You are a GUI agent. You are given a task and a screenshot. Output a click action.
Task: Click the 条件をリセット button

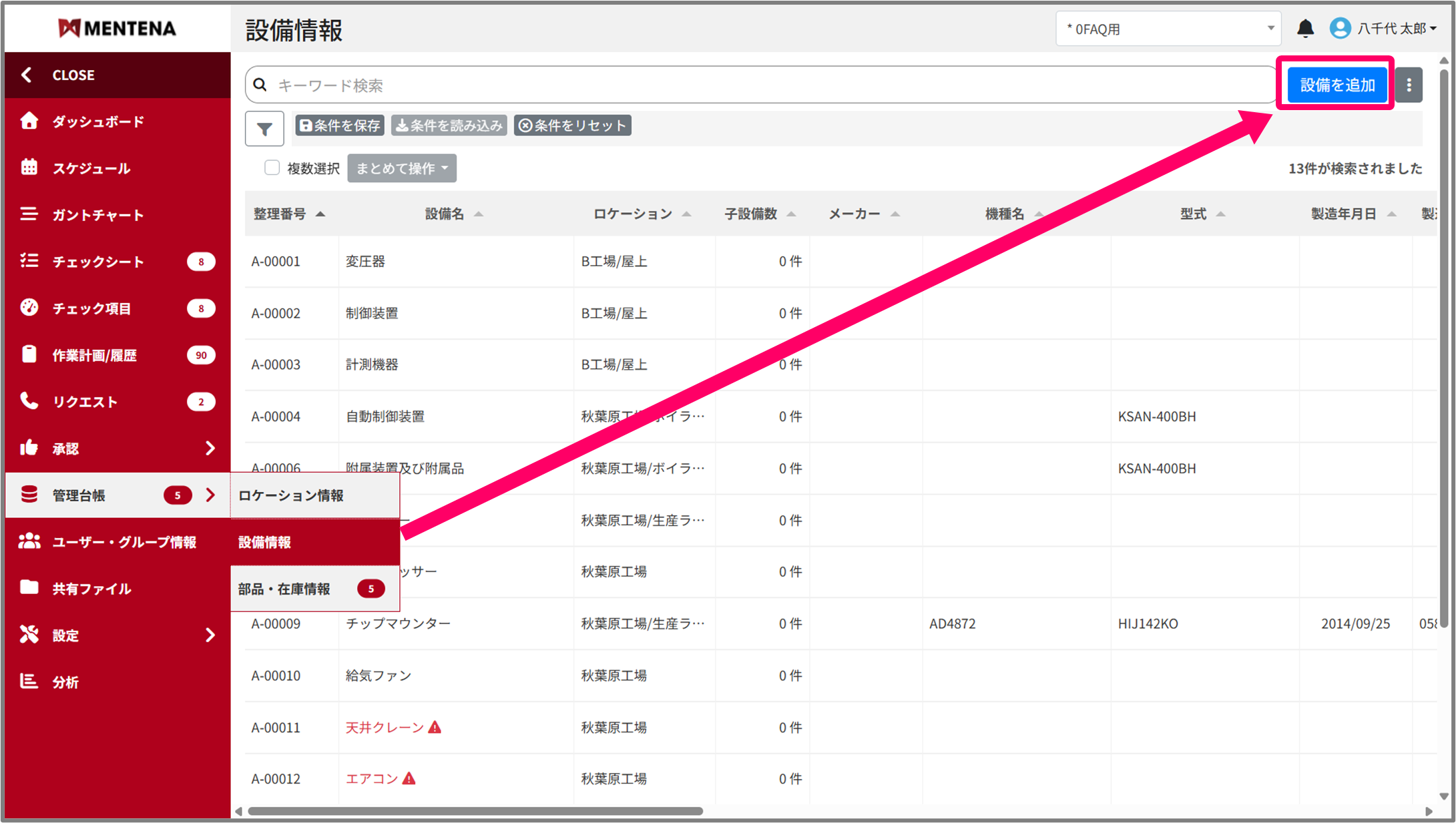(573, 125)
